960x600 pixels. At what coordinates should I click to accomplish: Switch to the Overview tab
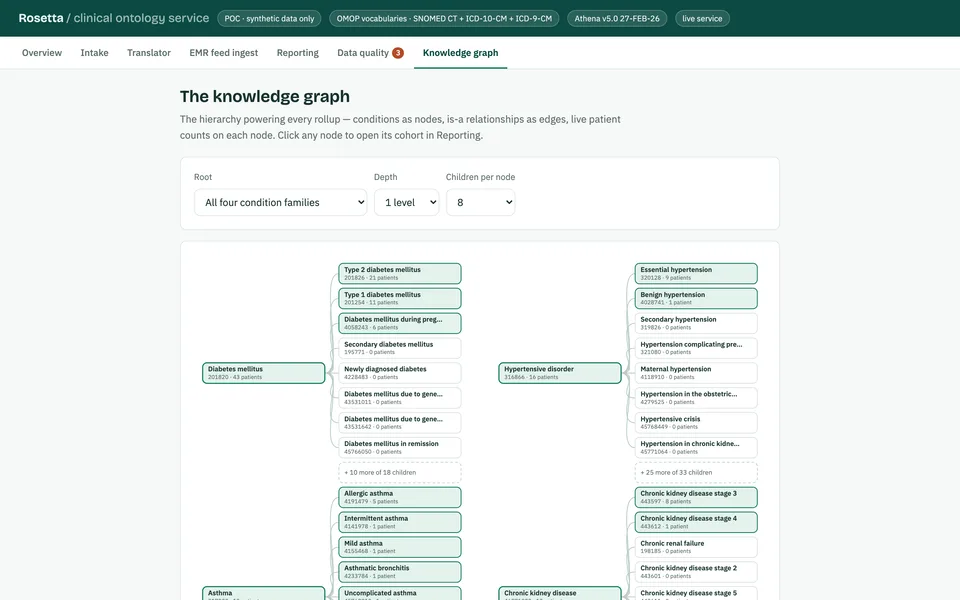pos(42,53)
